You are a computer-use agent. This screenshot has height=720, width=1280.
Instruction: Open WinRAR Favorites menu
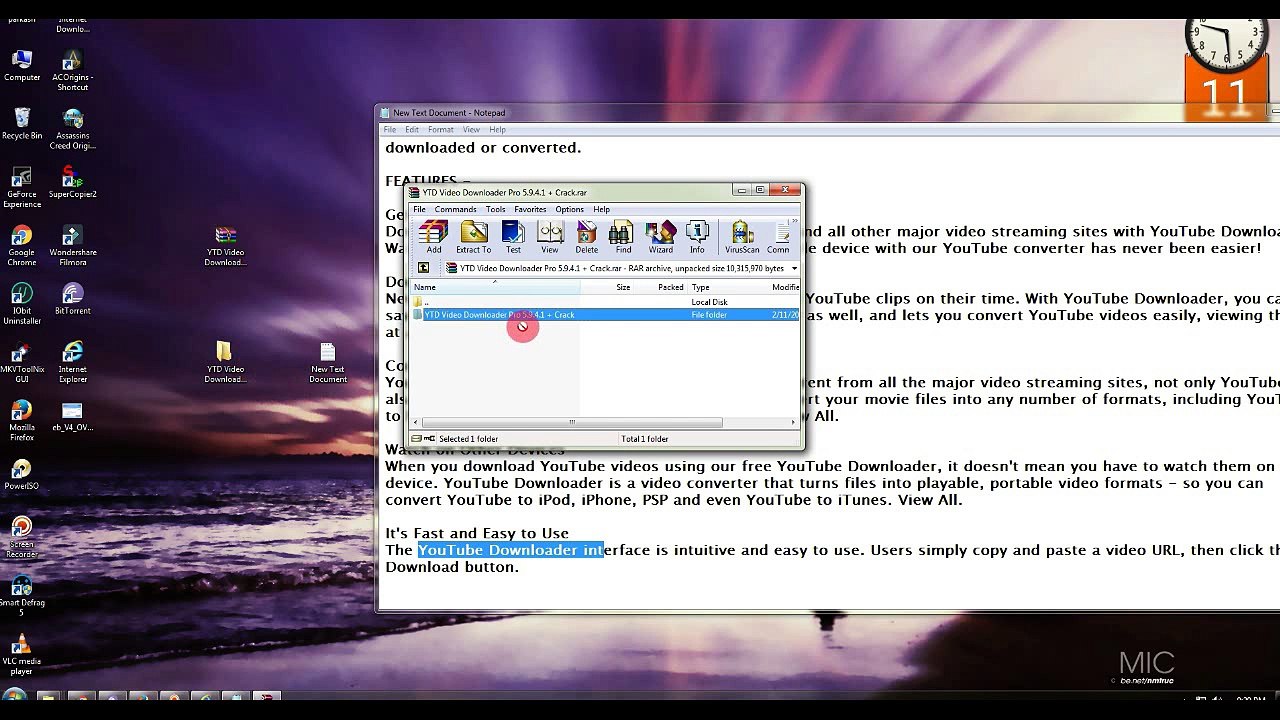pyautogui.click(x=530, y=209)
